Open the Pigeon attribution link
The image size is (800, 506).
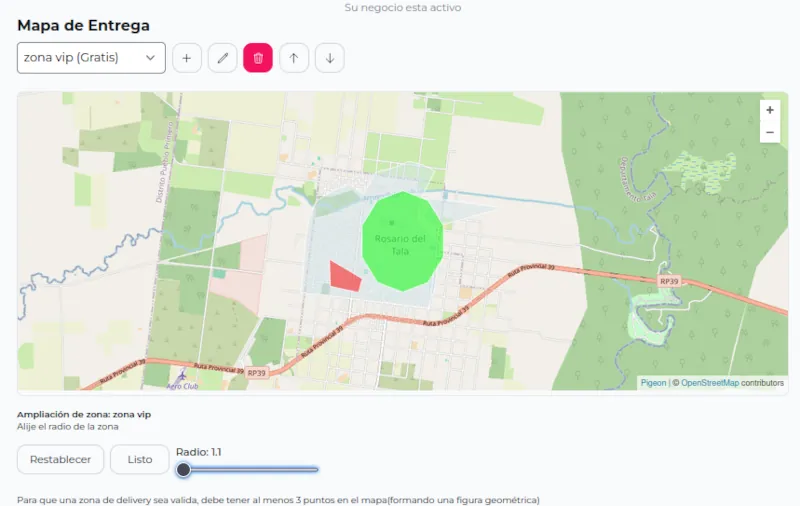[654, 383]
